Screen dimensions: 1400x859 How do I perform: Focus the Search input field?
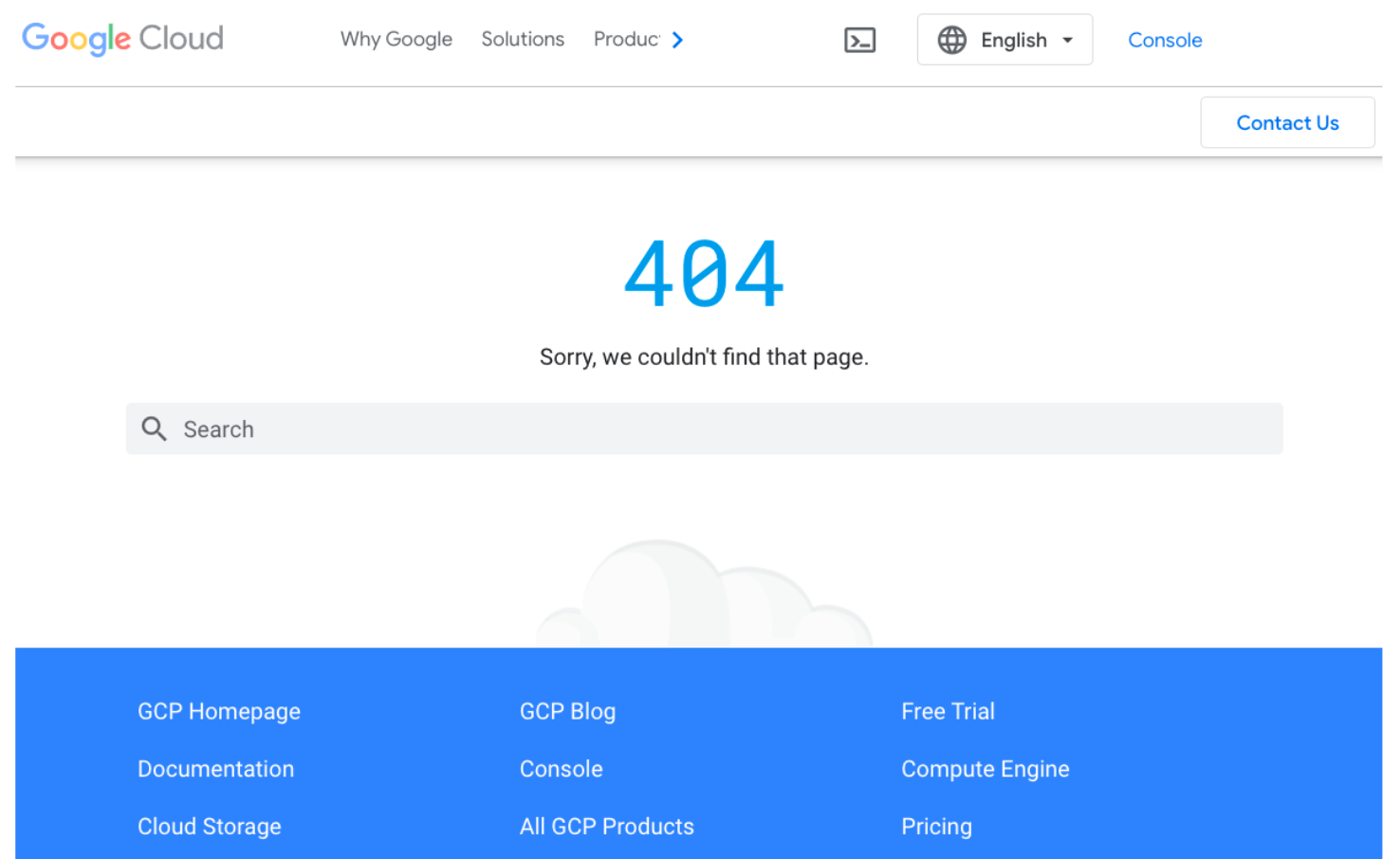click(x=721, y=429)
